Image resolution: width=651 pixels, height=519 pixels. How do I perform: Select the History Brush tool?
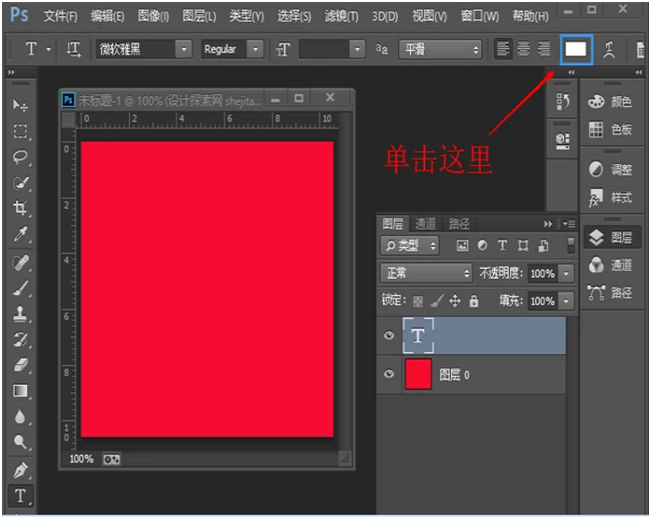tap(20, 340)
